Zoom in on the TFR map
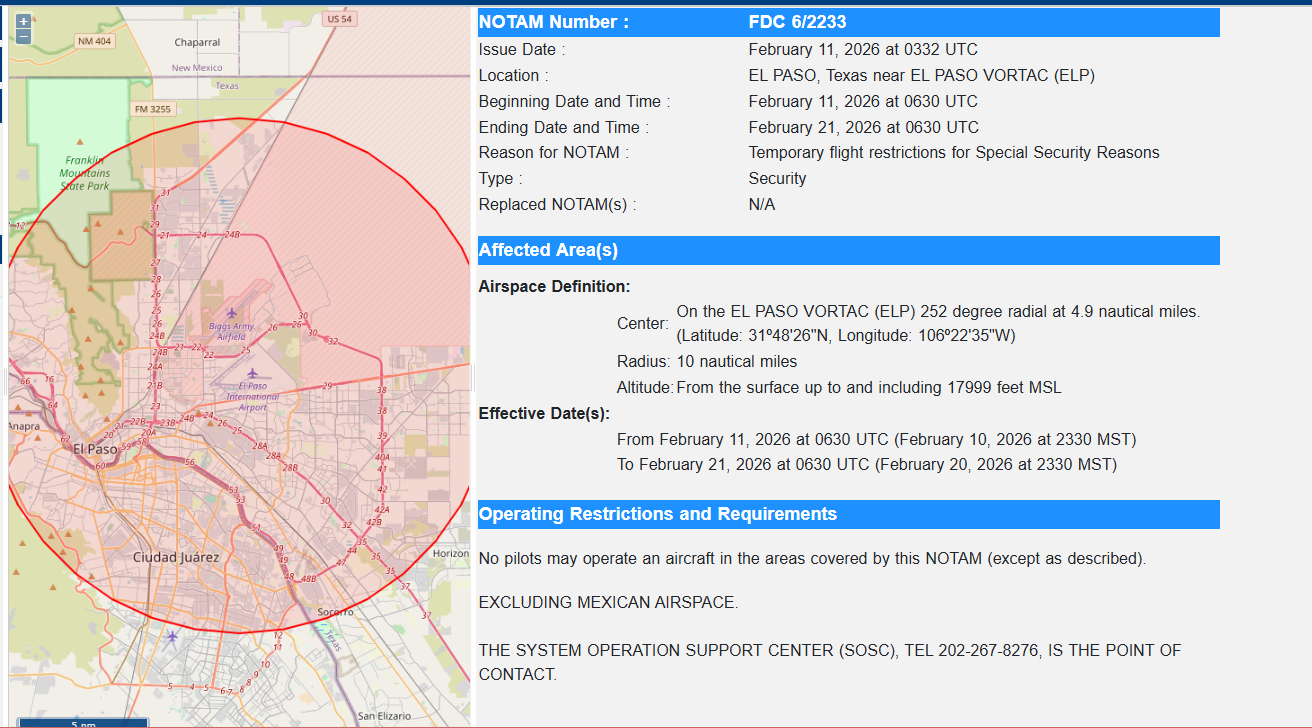 pos(23,21)
